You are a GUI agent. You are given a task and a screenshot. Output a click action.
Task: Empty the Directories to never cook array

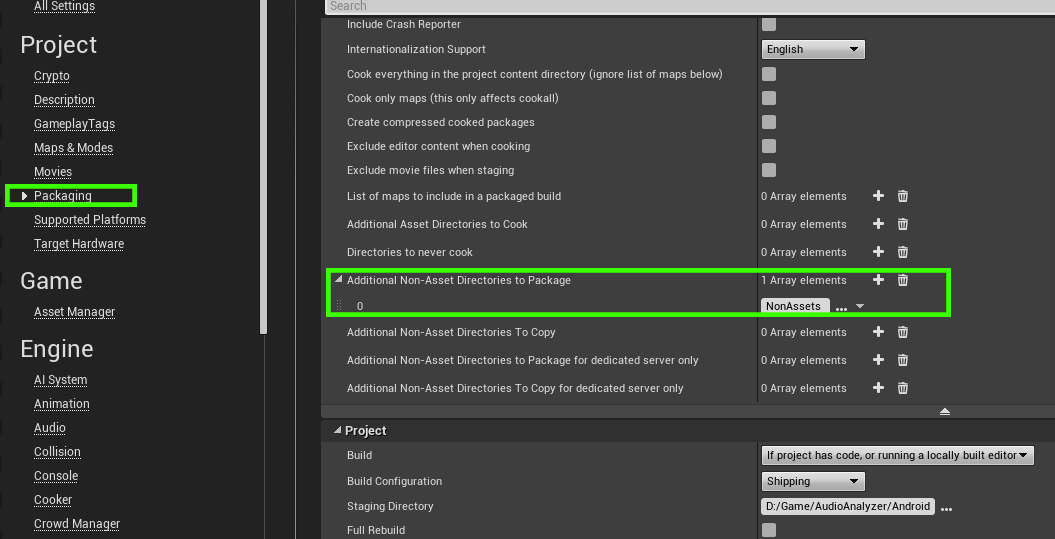[x=902, y=252]
